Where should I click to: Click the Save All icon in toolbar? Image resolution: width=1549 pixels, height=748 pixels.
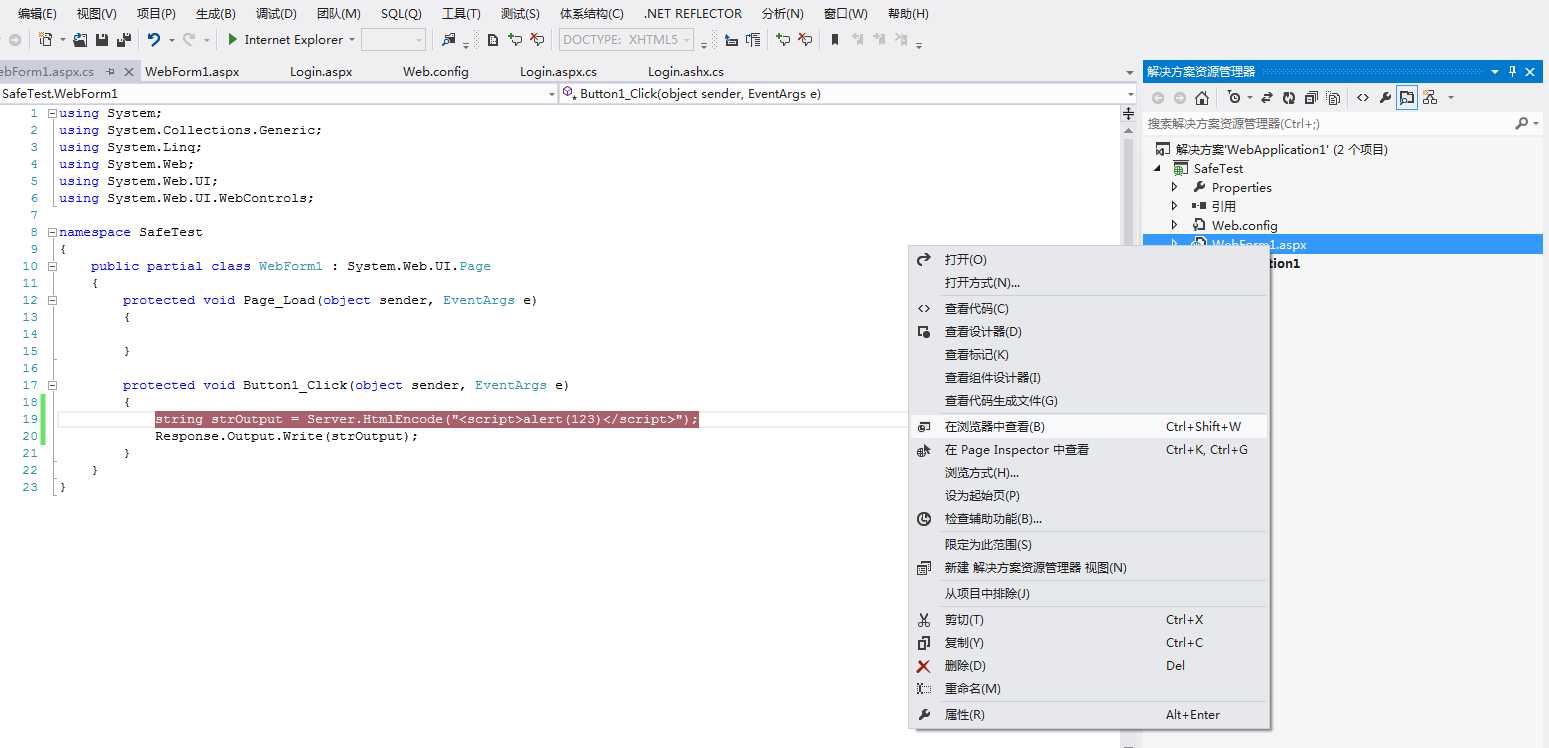[124, 40]
